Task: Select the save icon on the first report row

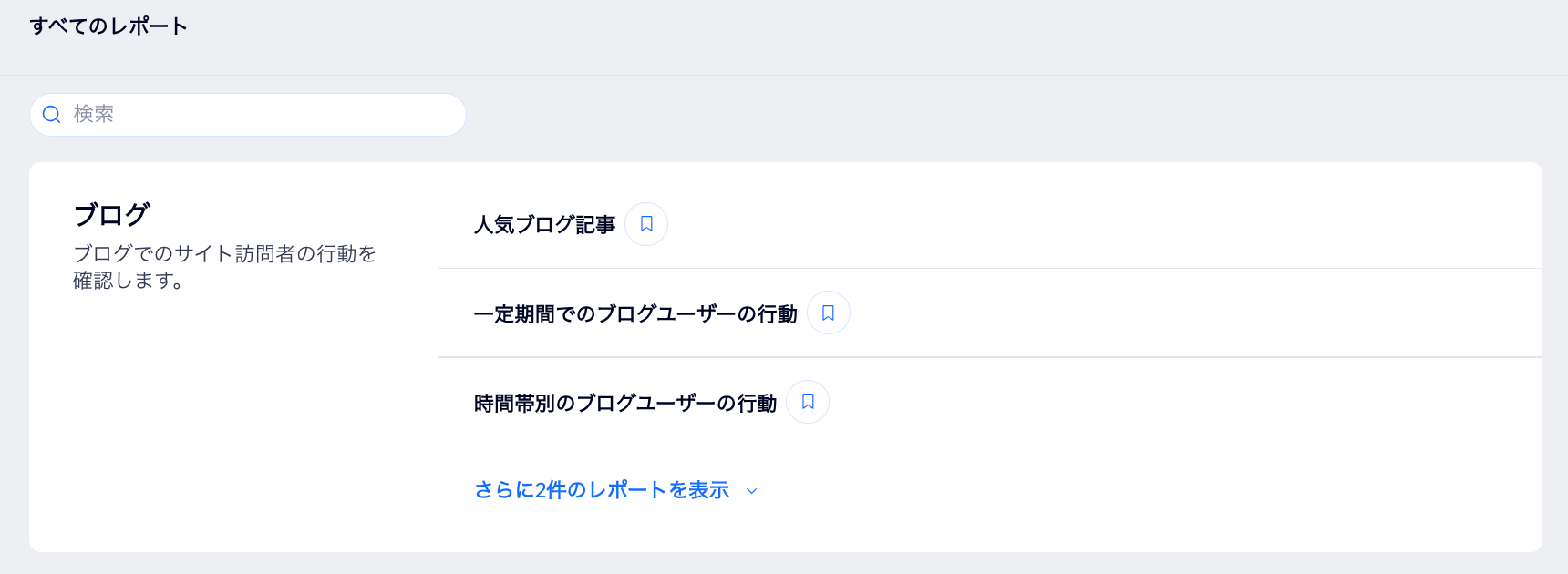Action: (646, 224)
